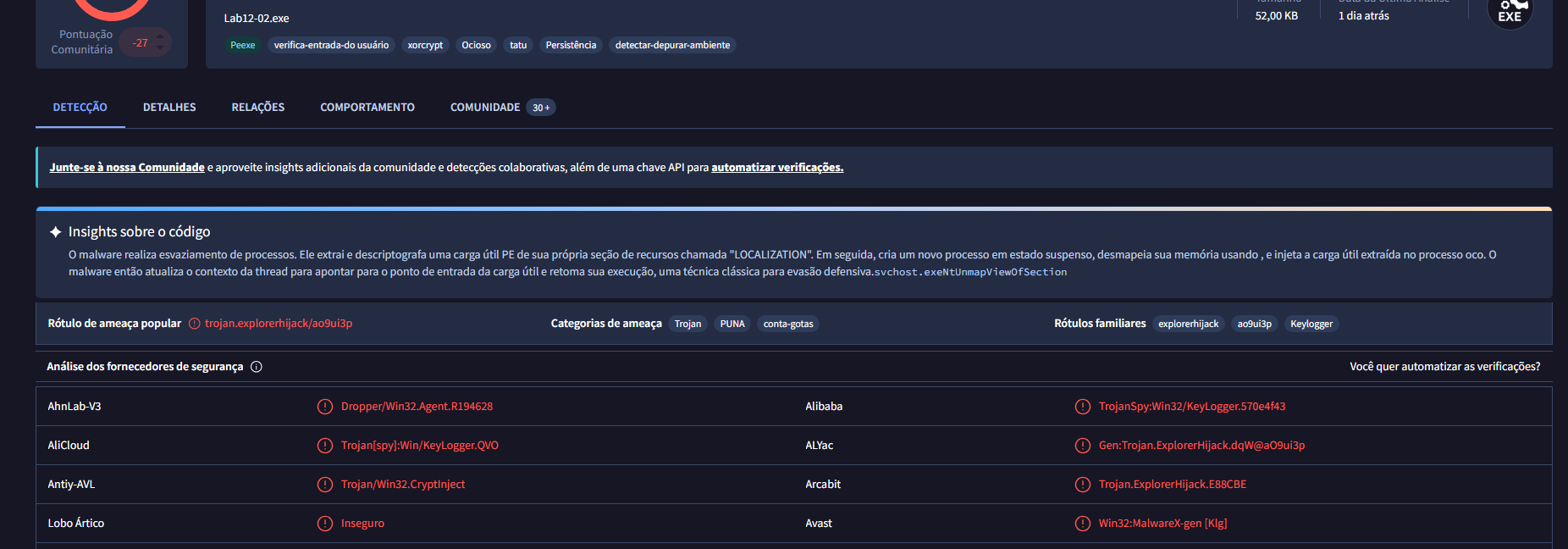Click the 'verifica-entrada-do usuário' tag
This screenshot has height=549, width=1568.
332,45
